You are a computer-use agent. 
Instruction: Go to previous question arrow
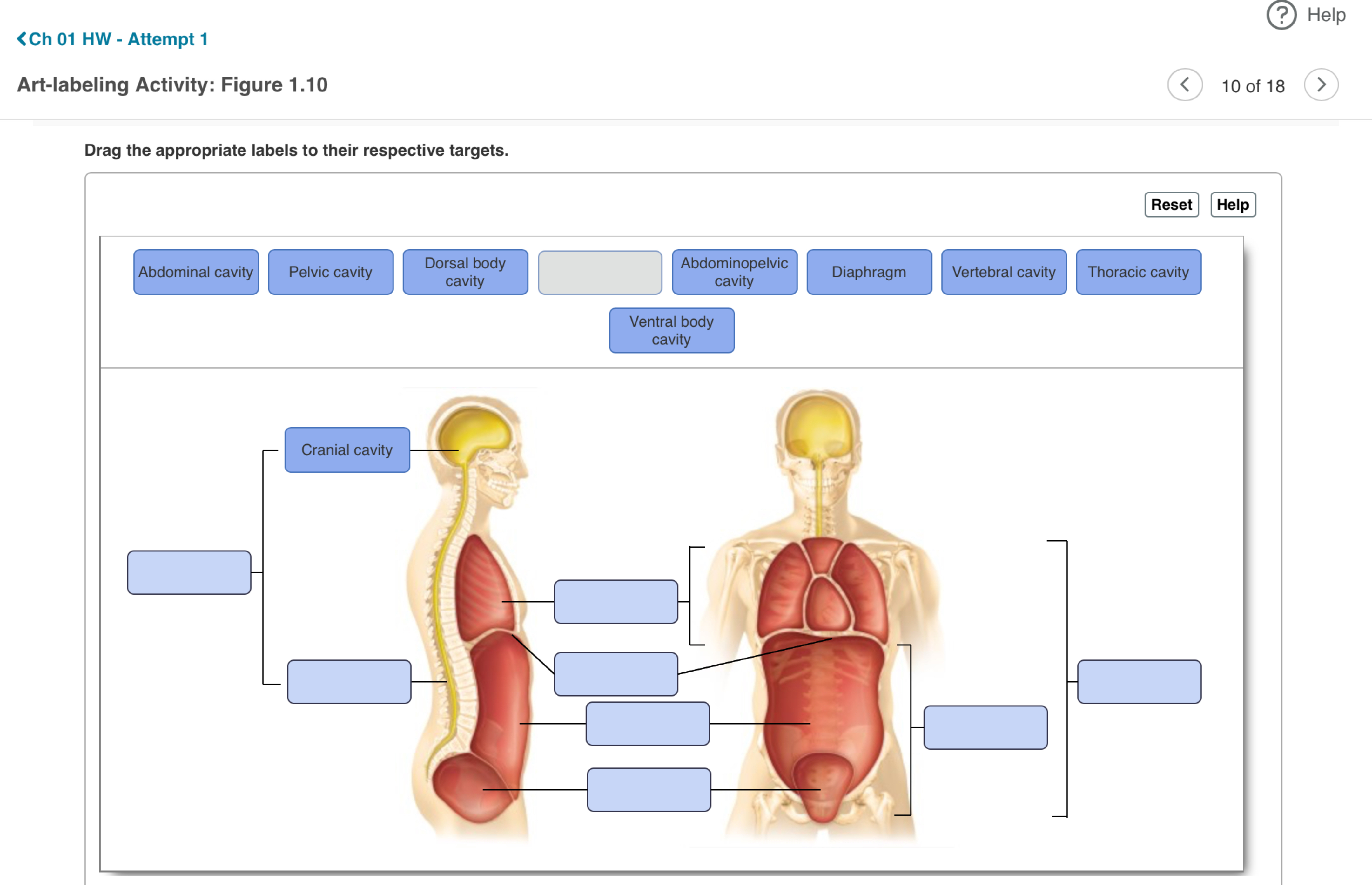(1184, 85)
